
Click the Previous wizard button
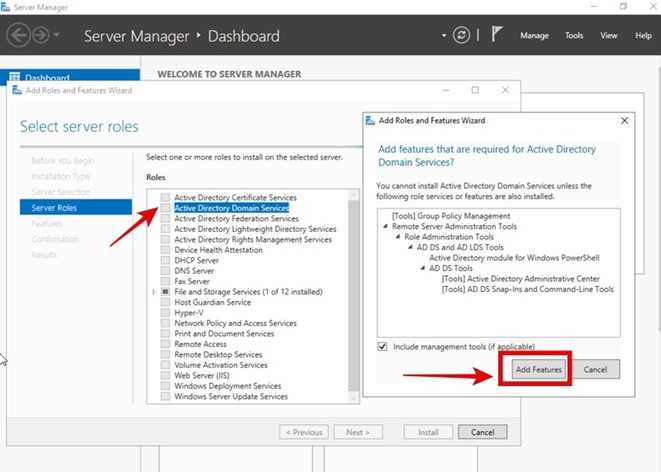coord(304,432)
